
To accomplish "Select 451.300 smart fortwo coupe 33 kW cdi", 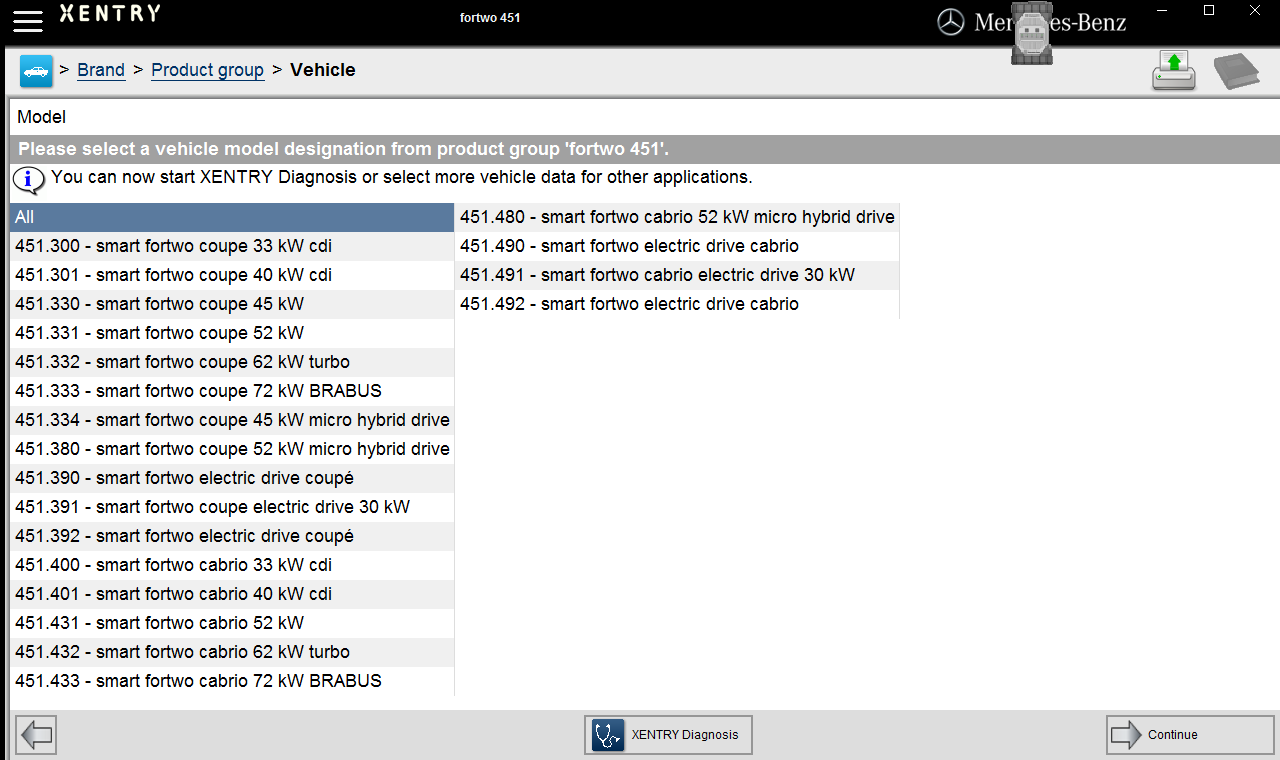I will click(232, 246).
